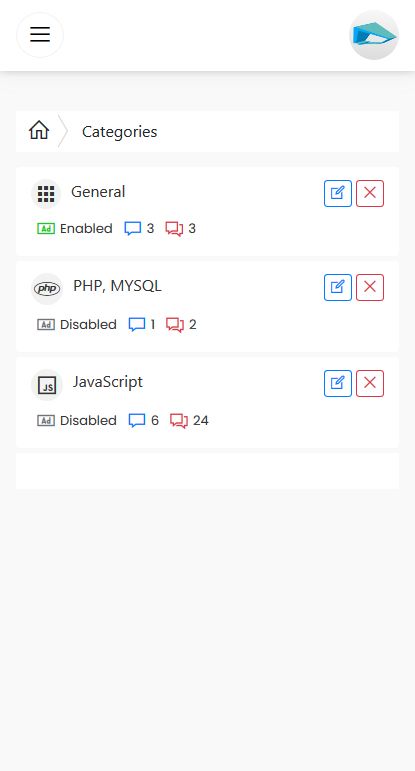The height and width of the screenshot is (771, 415).
Task: Click the green Ad Enabled indicator for General
Action: 75,229
